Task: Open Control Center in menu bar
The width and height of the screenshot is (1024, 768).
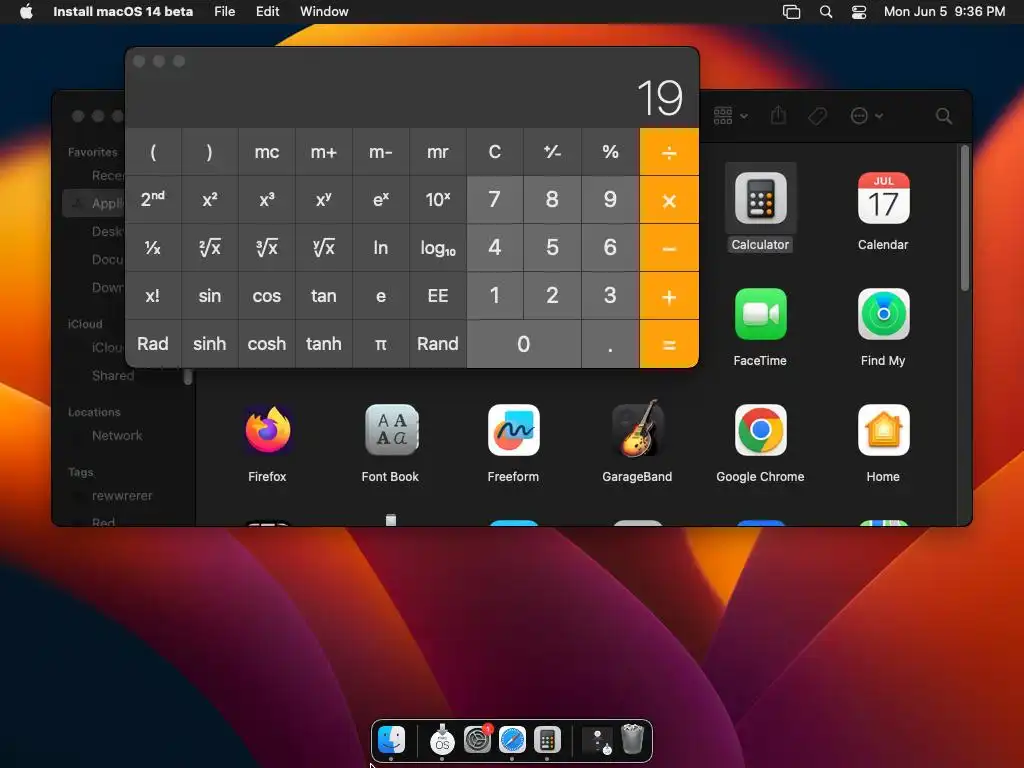Action: click(x=859, y=12)
